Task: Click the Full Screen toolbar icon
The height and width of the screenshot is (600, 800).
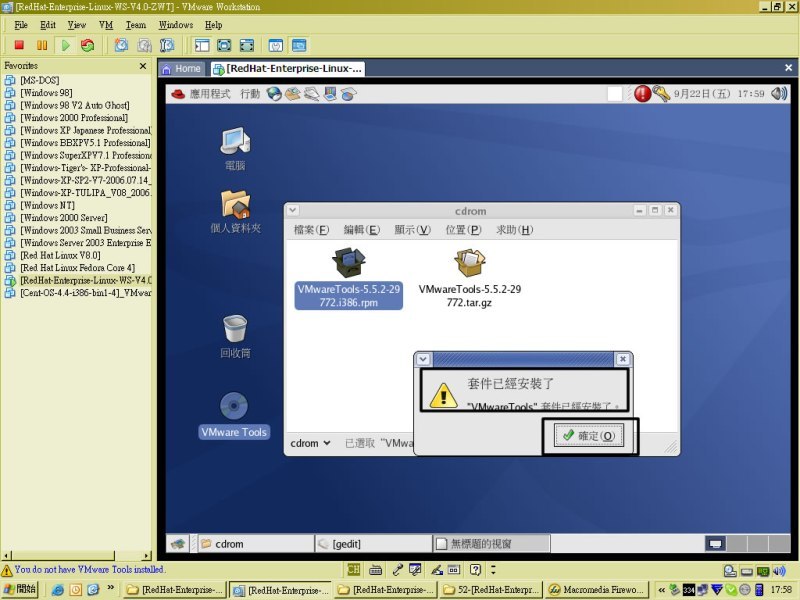Action: (x=224, y=45)
